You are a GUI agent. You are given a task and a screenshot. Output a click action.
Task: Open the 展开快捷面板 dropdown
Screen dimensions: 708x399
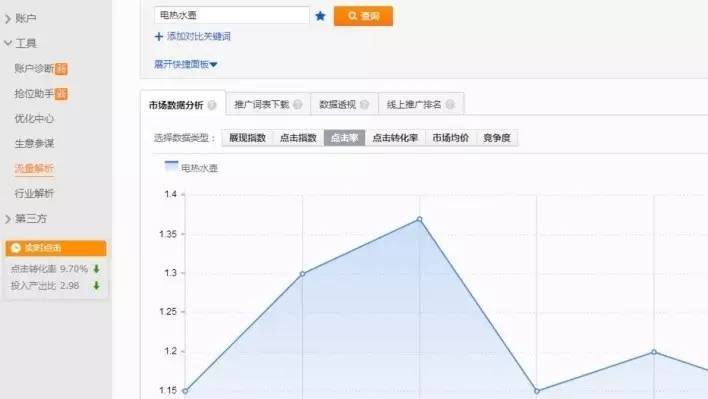pyautogui.click(x=186, y=65)
